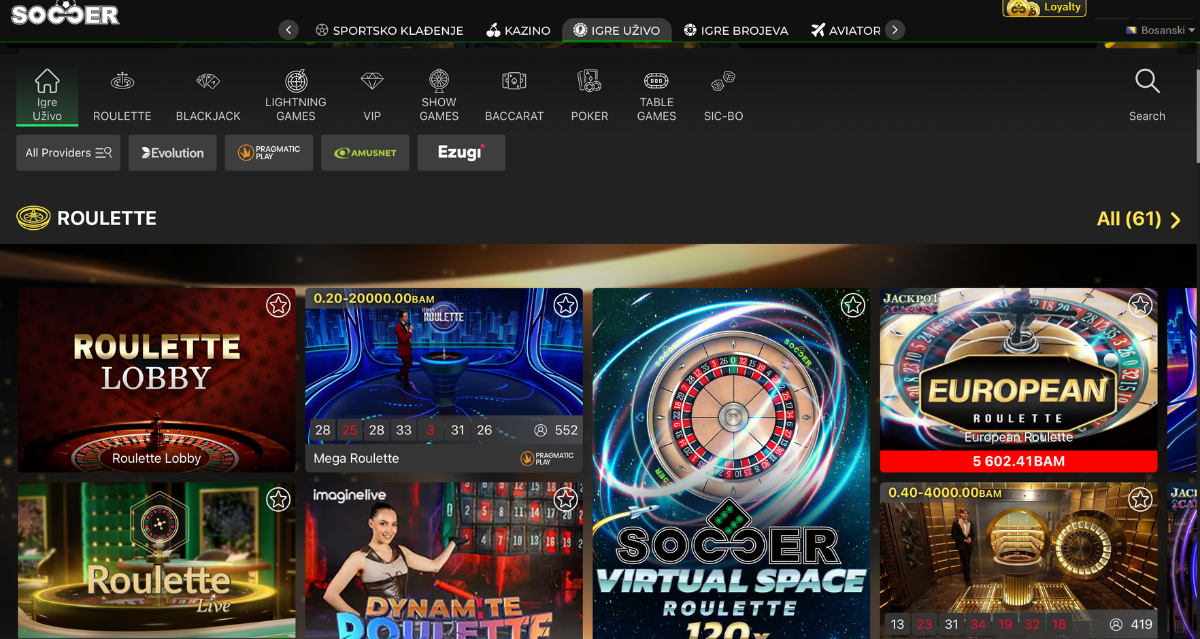Screen dimensions: 1200x639
Task: Filter by Pragmatic Play provider
Action: click(269, 153)
